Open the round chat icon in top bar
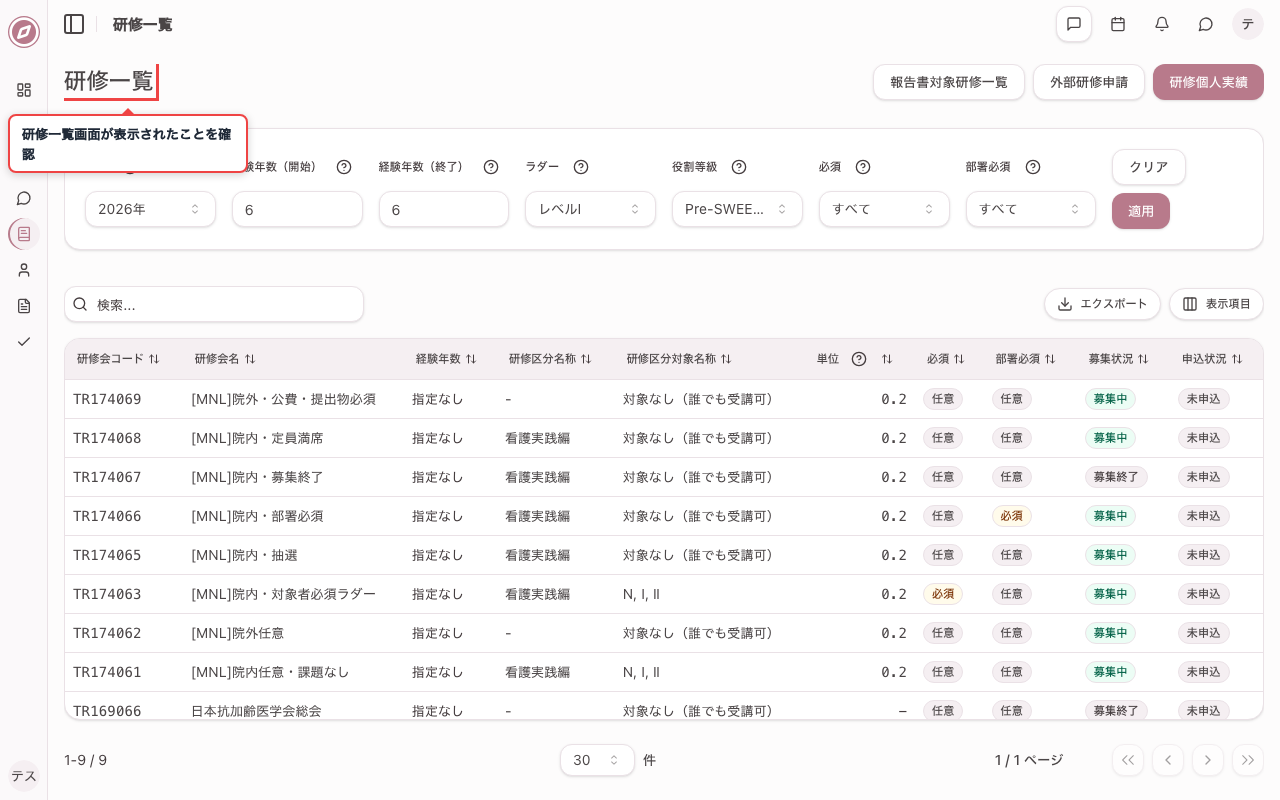 pyautogui.click(x=1206, y=24)
